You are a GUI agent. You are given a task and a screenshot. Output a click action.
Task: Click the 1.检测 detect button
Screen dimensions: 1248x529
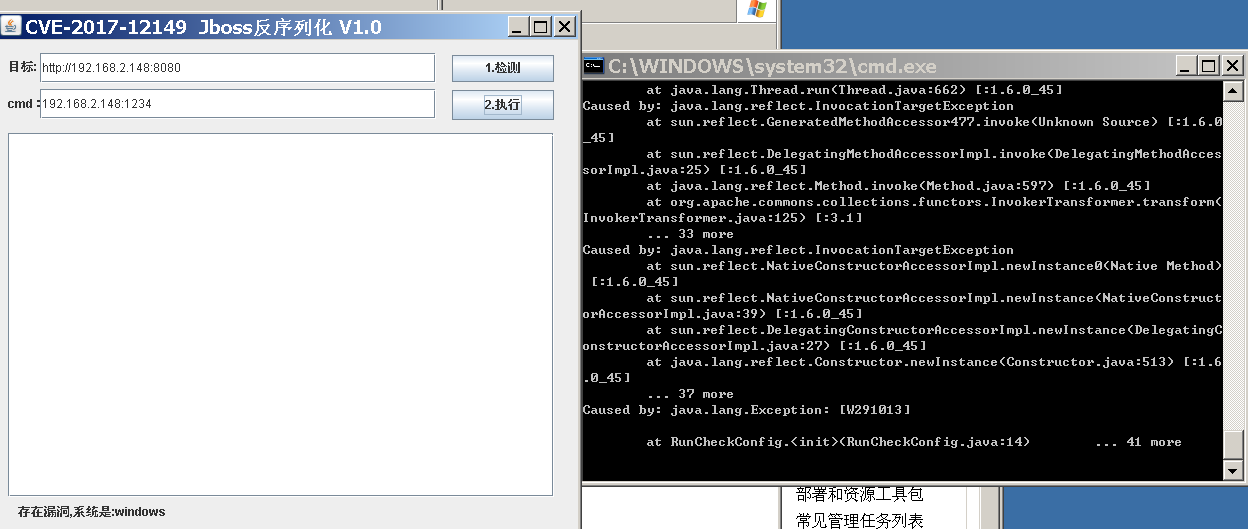(x=503, y=68)
